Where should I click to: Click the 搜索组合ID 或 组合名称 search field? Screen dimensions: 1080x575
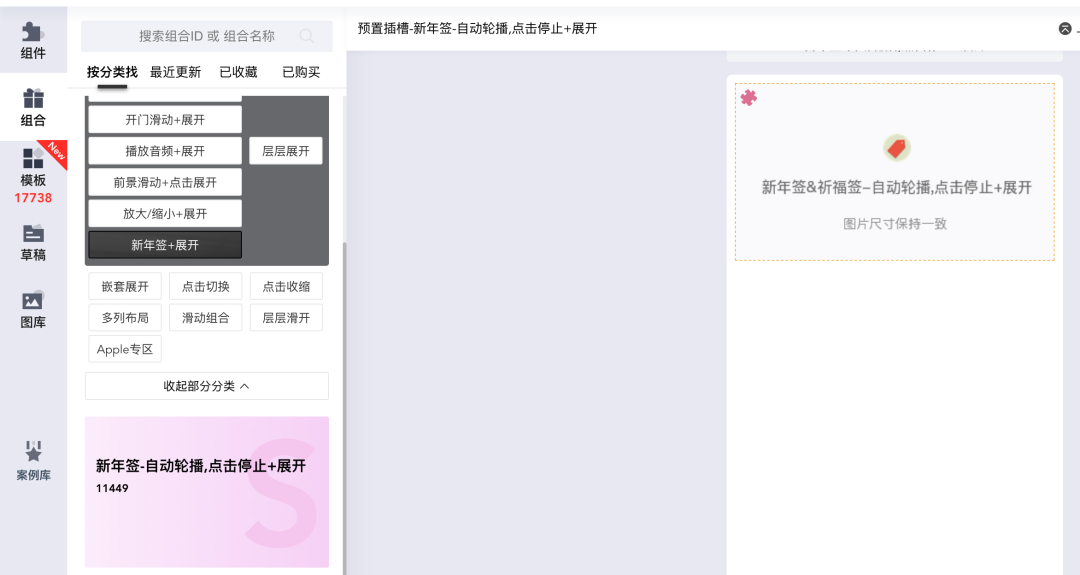pyautogui.click(x=207, y=36)
